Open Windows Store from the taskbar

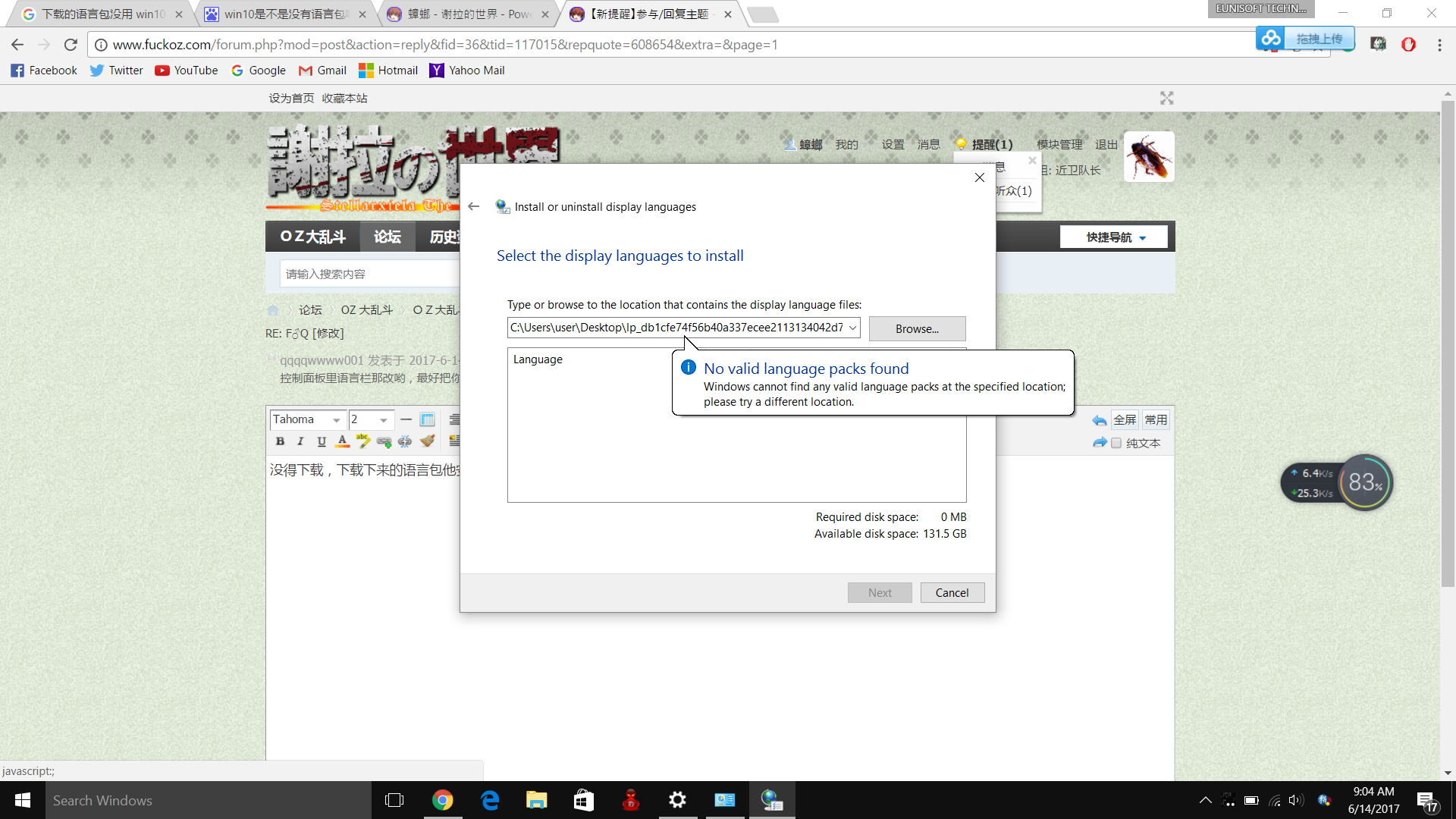pos(583,800)
